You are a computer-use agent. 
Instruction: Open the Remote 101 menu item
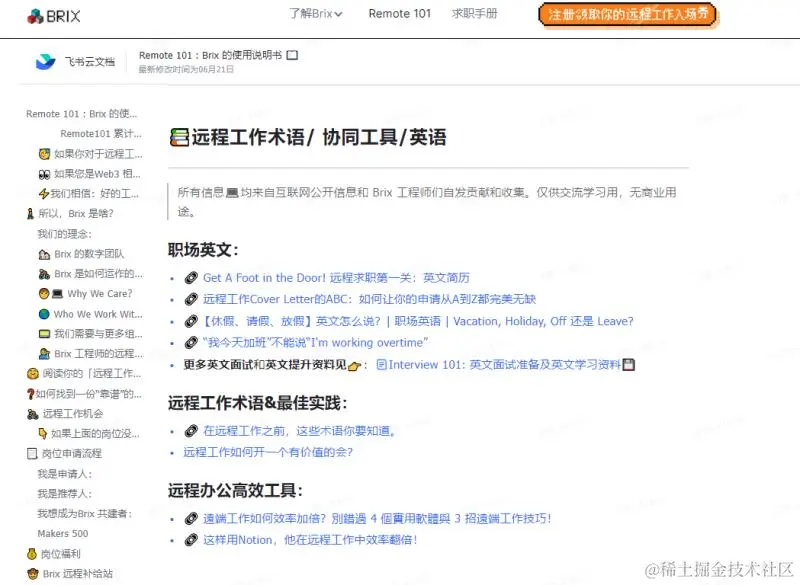coord(399,14)
